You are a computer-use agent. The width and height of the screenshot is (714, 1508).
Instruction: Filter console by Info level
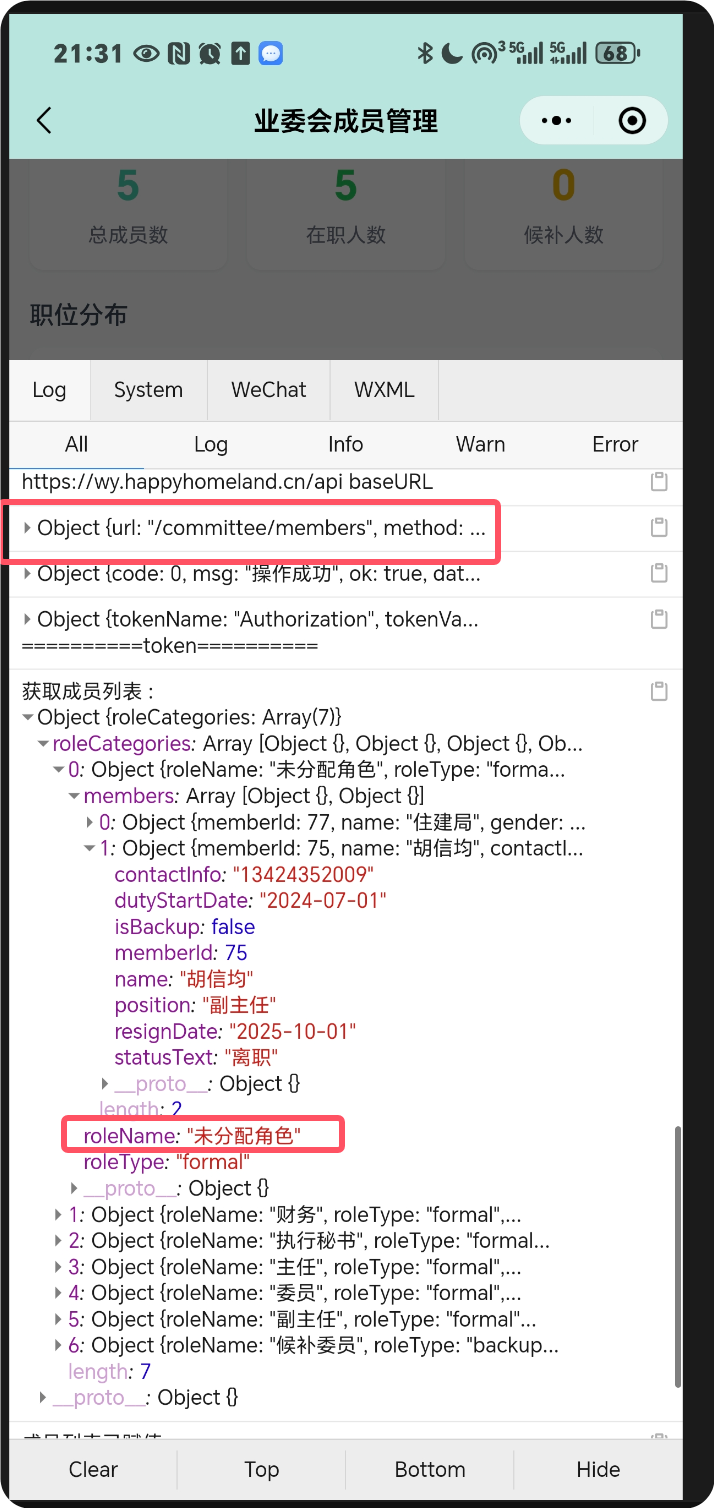(x=346, y=444)
